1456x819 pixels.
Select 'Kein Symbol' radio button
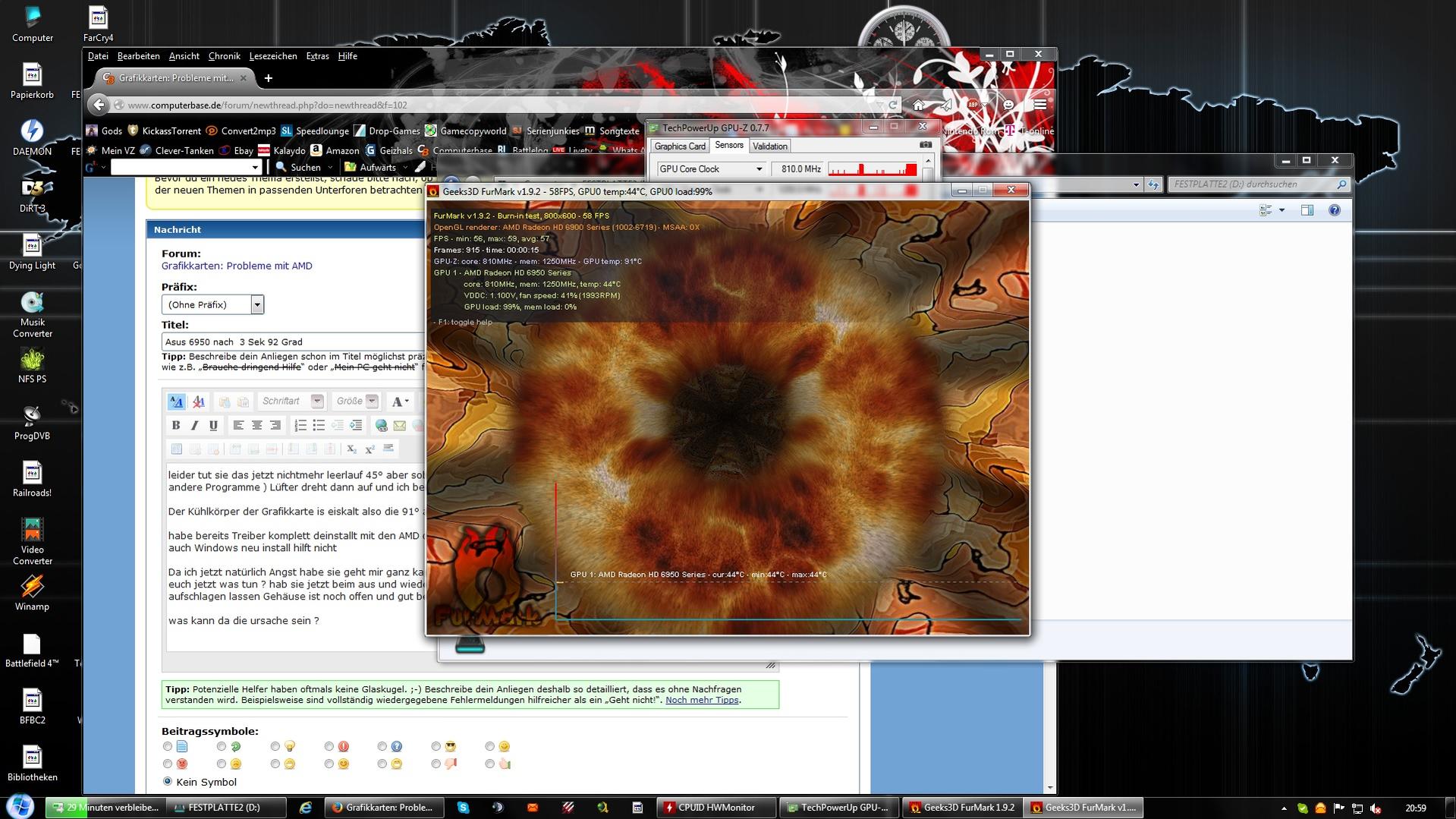coord(168,781)
